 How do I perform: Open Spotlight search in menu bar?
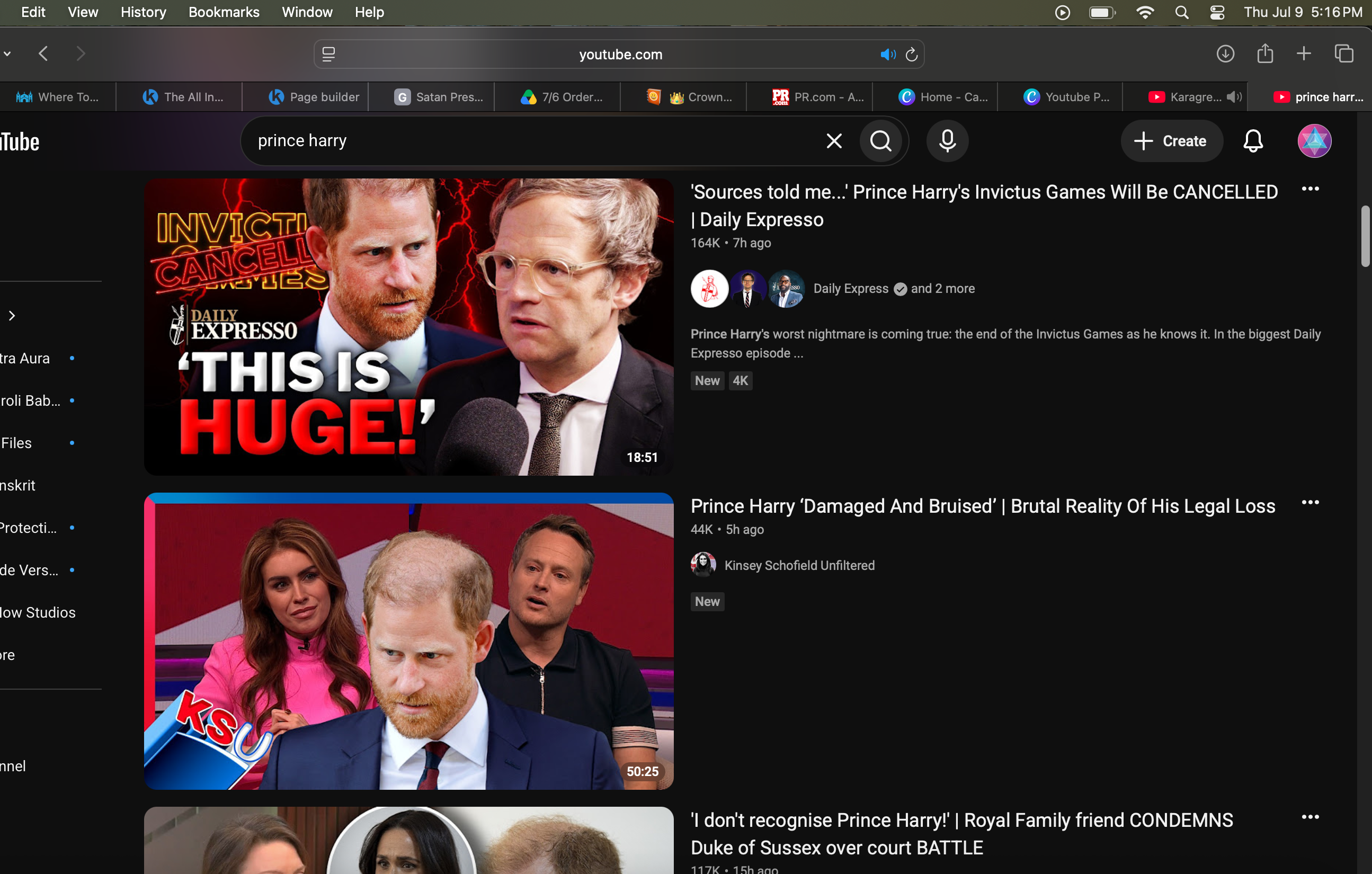click(x=1182, y=13)
